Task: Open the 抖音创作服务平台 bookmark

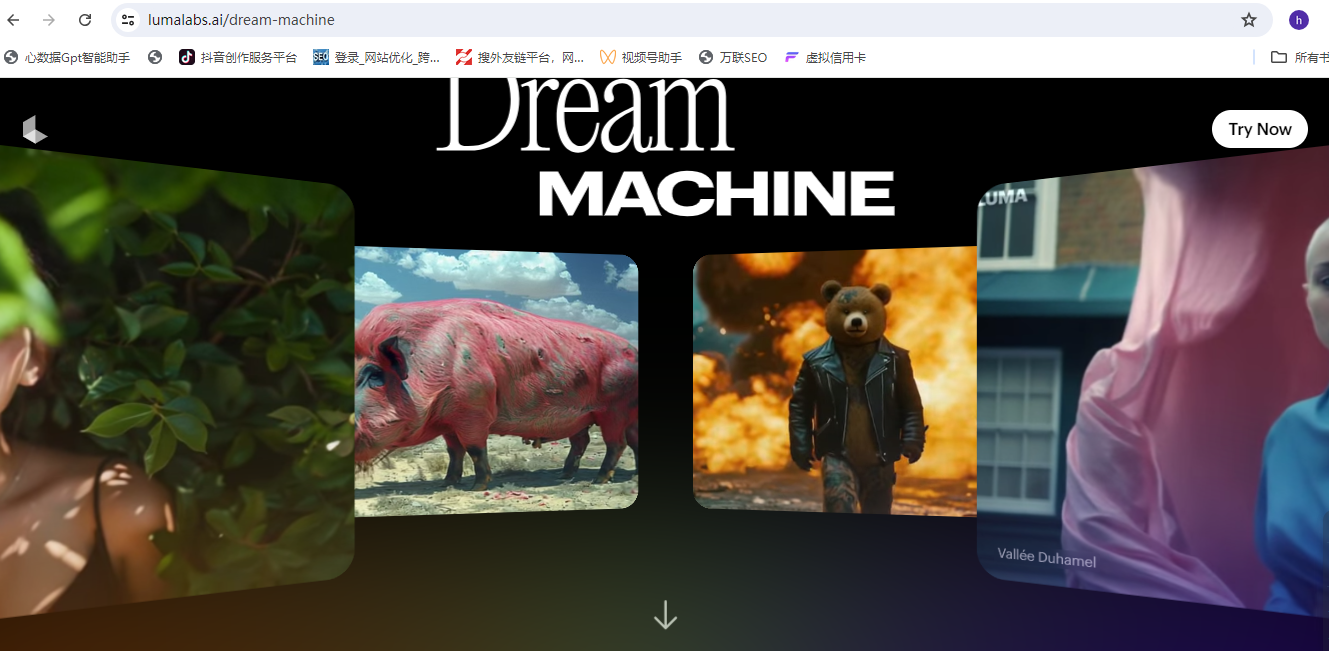Action: tap(238, 58)
